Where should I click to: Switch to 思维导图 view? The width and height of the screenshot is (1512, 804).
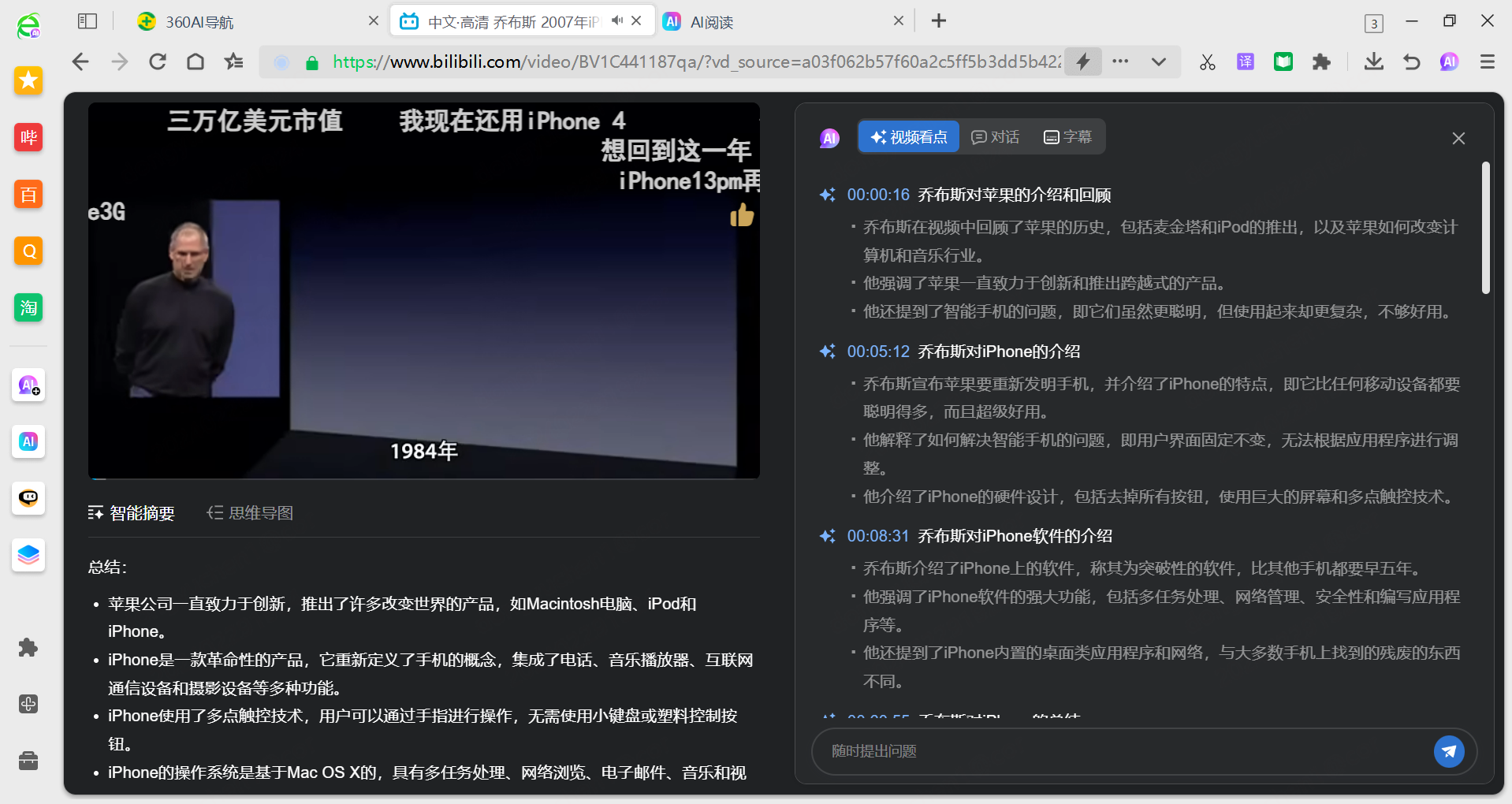coord(250,513)
